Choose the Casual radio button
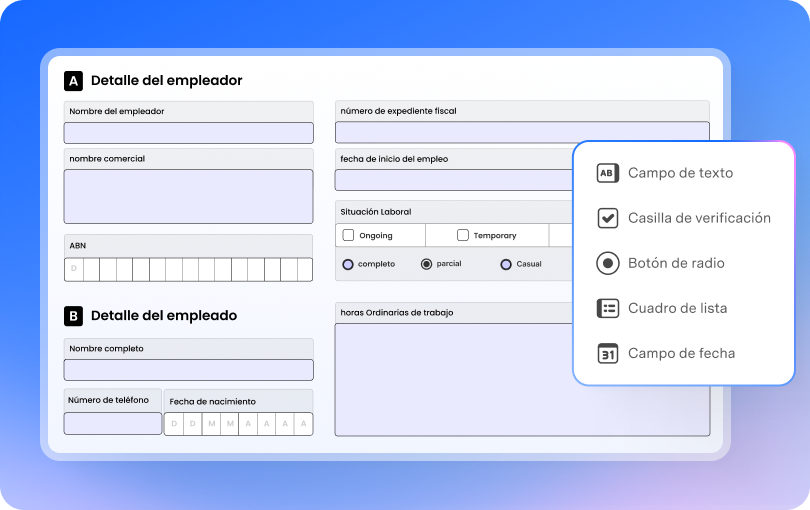 (506, 264)
